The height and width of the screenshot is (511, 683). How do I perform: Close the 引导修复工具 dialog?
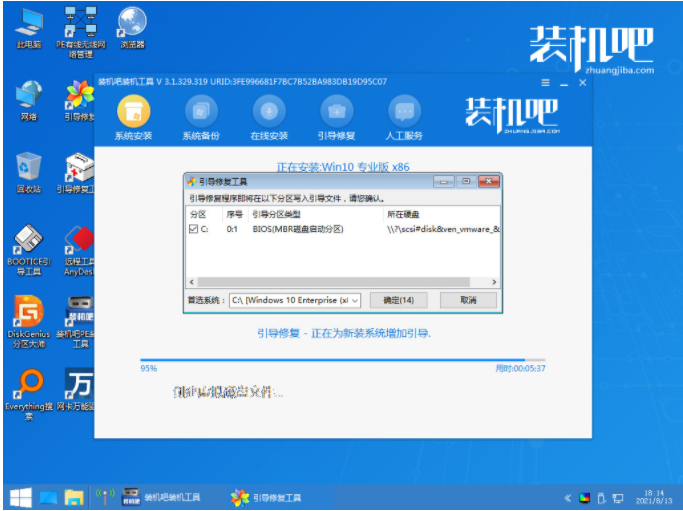click(488, 182)
